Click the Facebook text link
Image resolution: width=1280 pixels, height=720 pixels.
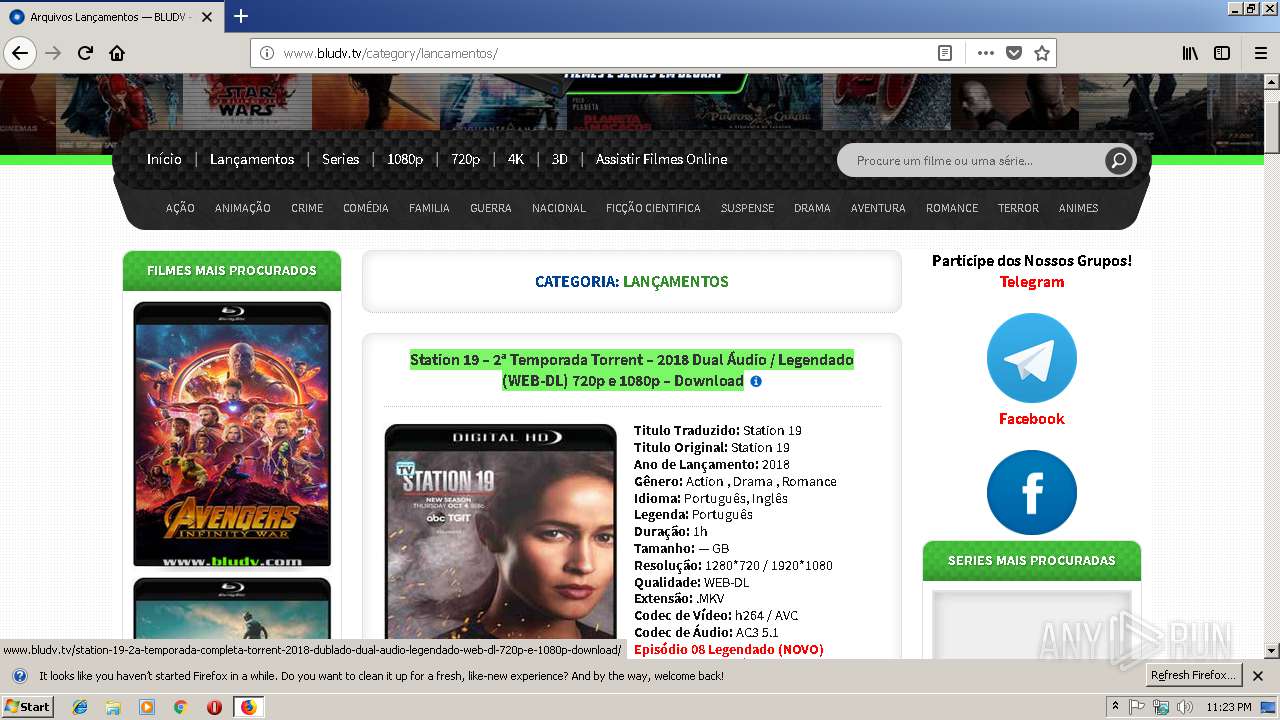click(1031, 419)
